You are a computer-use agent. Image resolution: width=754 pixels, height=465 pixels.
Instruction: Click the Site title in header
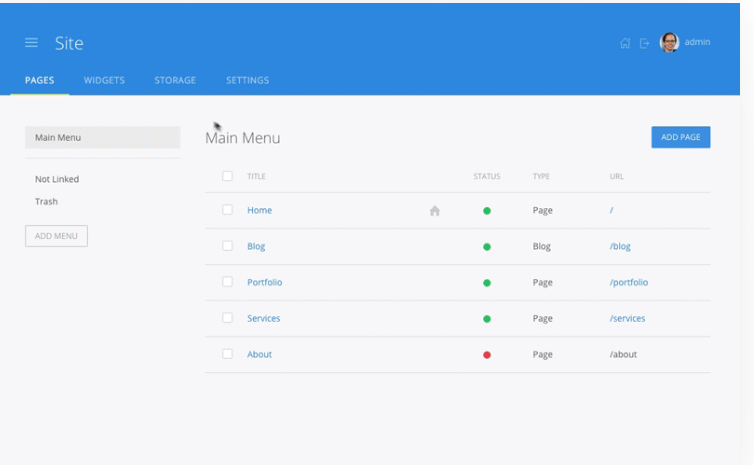(x=69, y=43)
